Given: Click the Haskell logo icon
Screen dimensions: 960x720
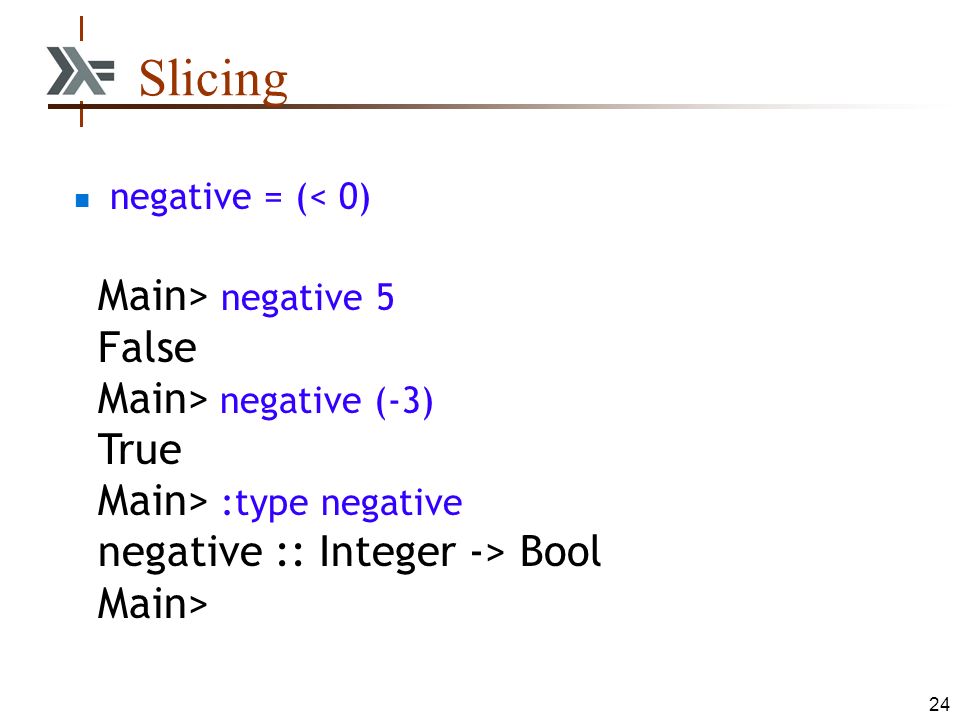Looking at the screenshot, I should 80,70.
